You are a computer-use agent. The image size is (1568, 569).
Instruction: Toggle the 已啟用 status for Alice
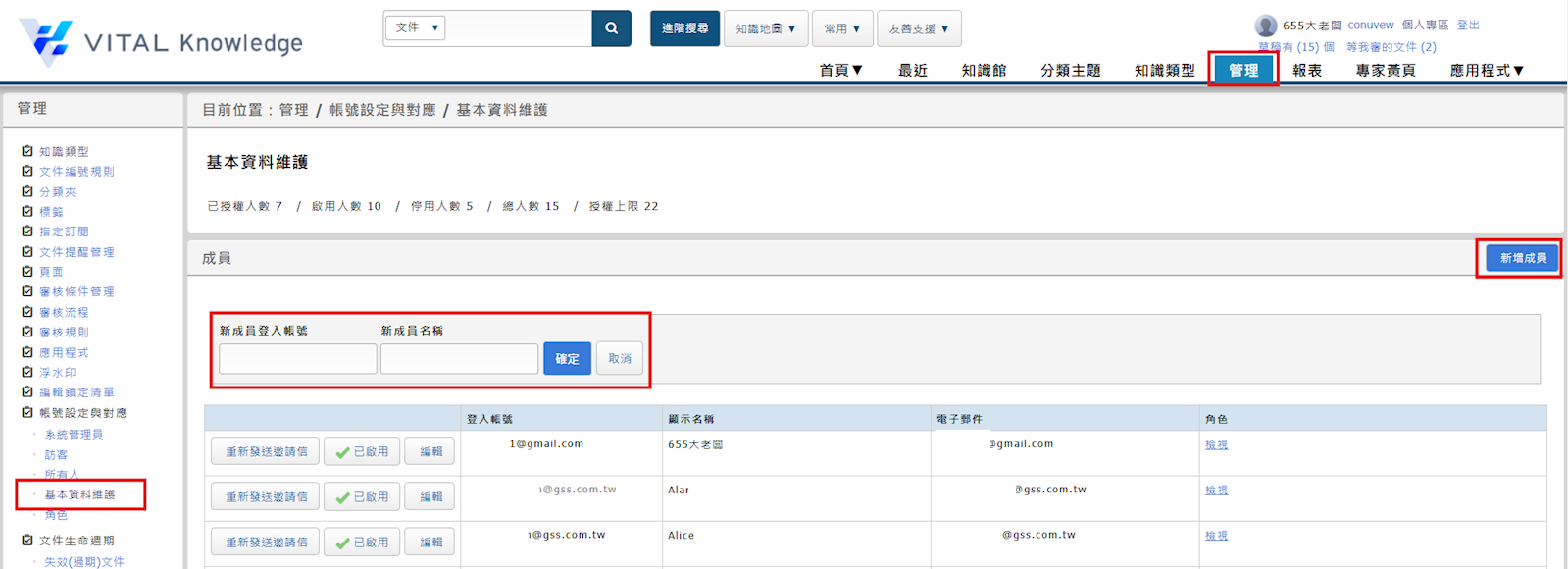(x=362, y=543)
